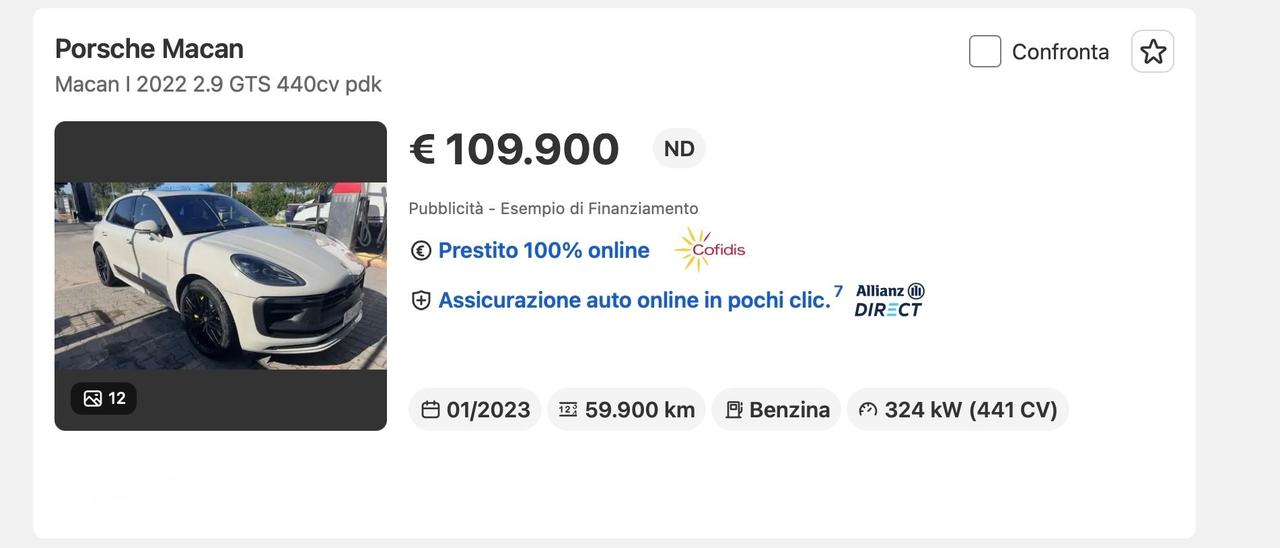
Task: Click the 12 photos gallery badge
Action: pos(104,398)
